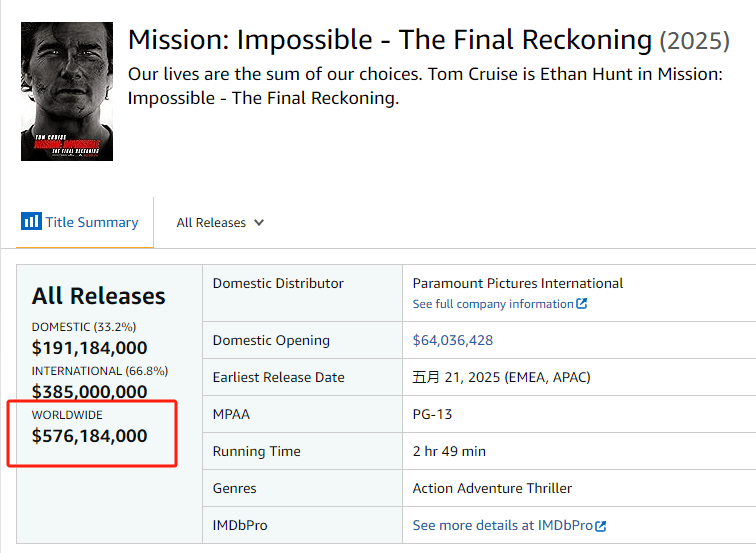
Task: Open See more details at IMDbPro link
Action: point(509,525)
